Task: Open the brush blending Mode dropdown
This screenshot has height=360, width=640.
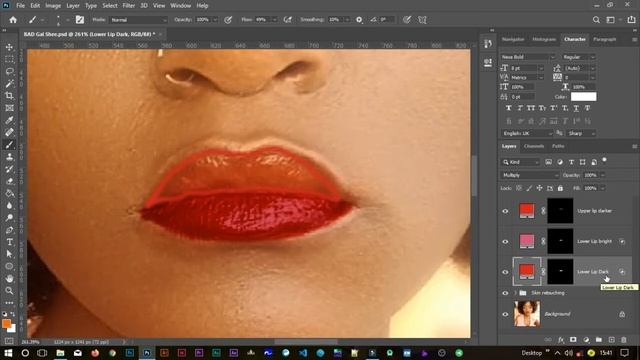Action: 138,20
